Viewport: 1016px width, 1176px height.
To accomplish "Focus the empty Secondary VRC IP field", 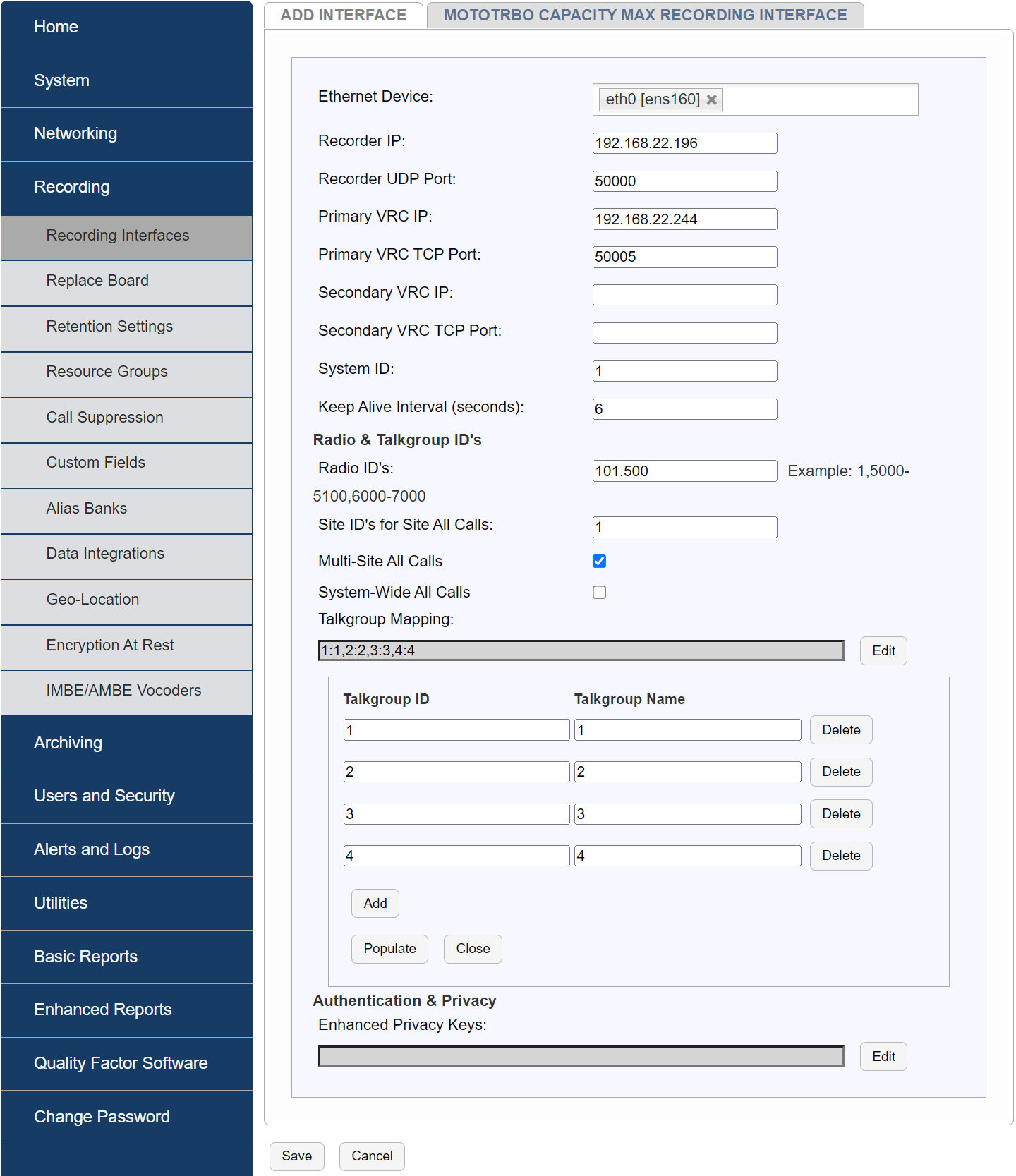I will pos(685,295).
